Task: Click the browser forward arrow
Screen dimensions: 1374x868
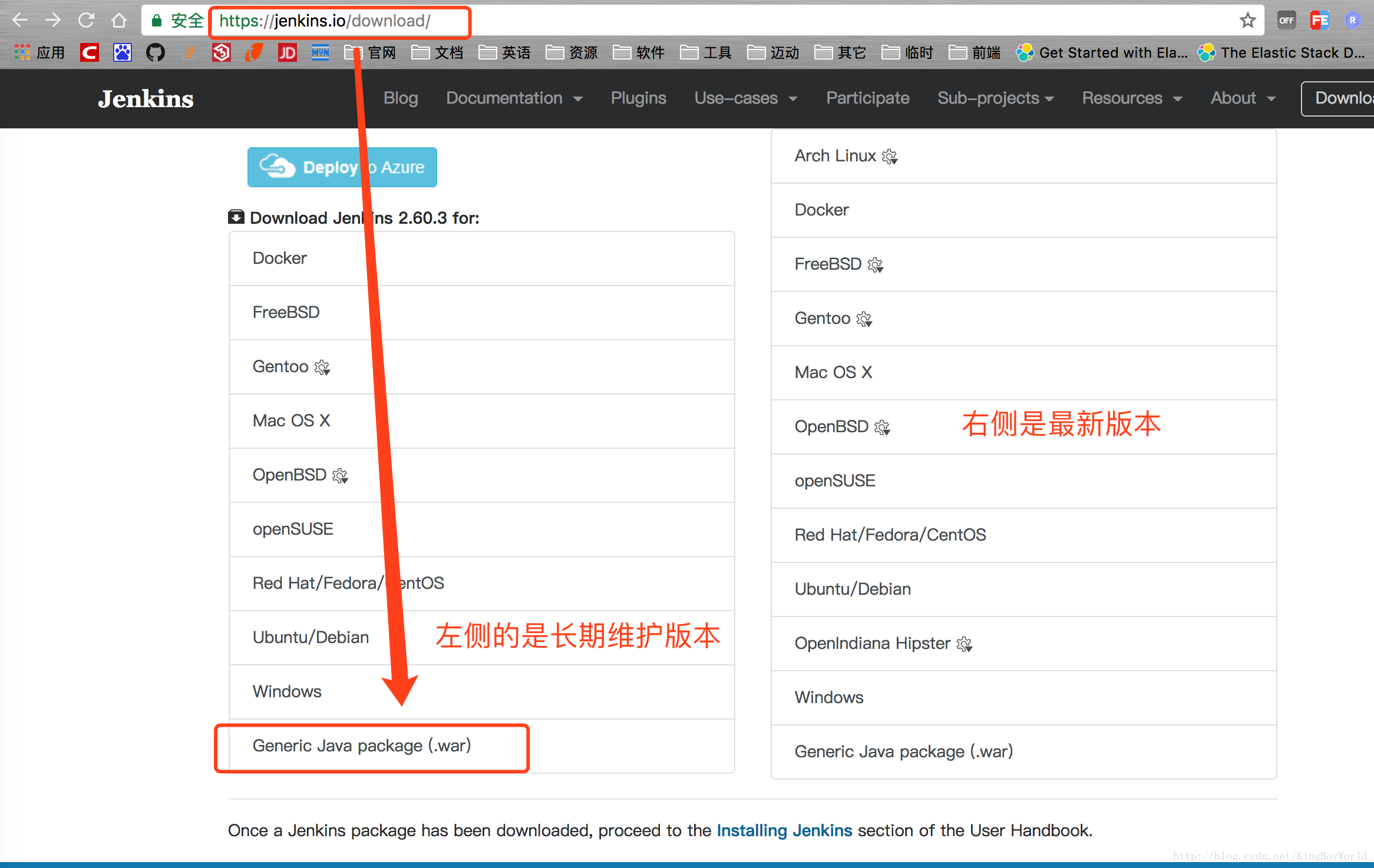Action: click(53, 21)
